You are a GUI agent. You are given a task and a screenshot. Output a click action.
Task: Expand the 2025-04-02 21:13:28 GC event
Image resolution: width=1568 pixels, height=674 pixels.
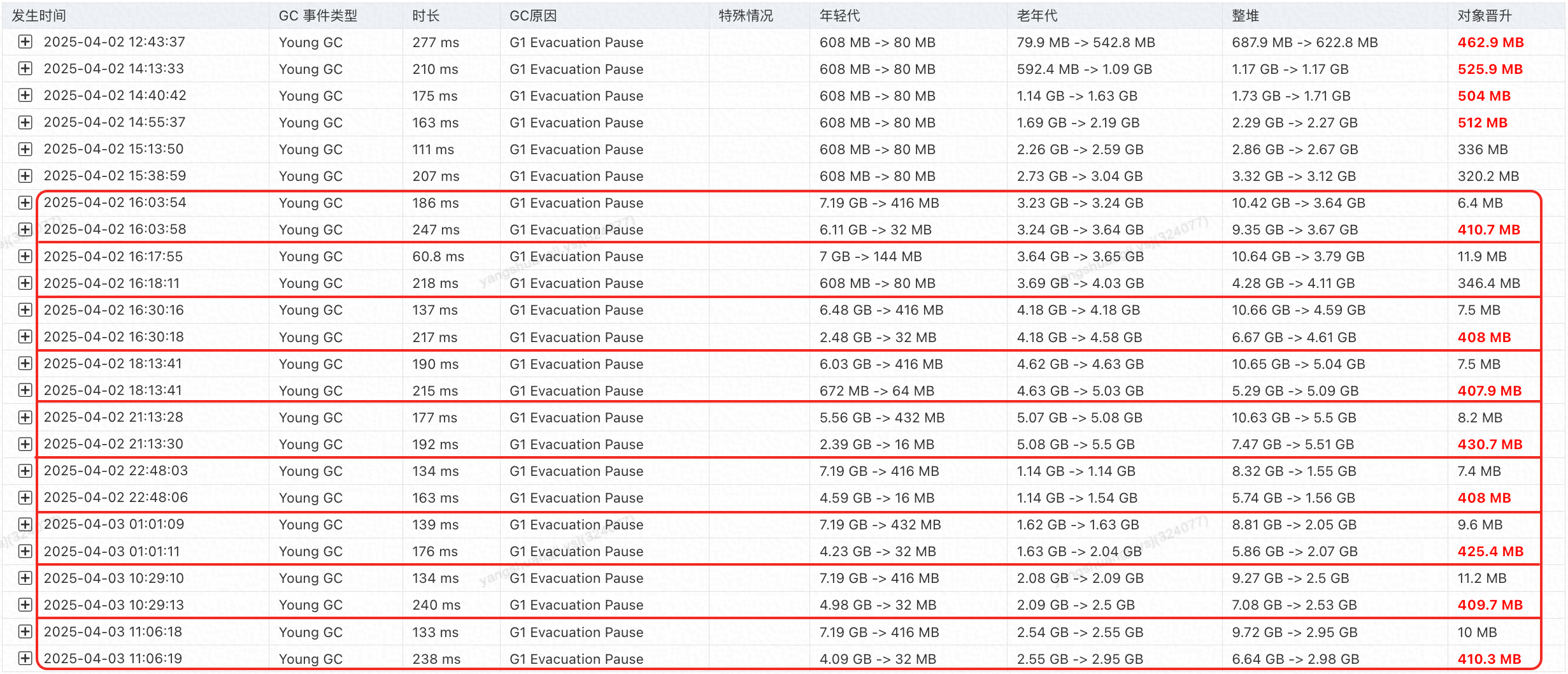point(25,417)
